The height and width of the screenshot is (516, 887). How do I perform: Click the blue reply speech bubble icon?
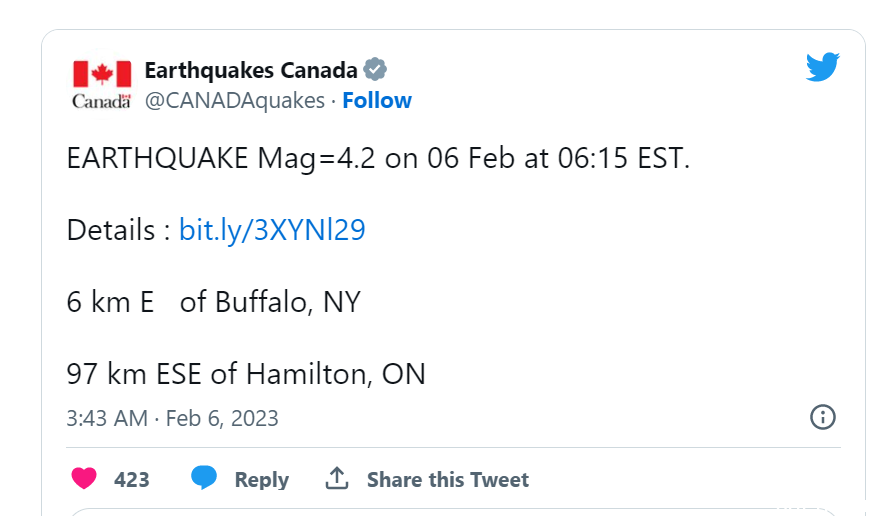coord(204,478)
